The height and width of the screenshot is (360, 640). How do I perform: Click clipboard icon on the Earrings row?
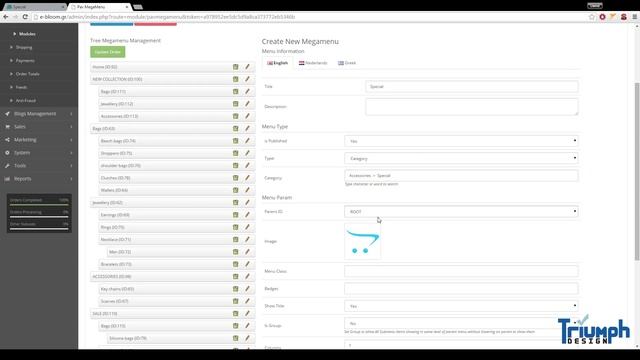click(x=236, y=215)
